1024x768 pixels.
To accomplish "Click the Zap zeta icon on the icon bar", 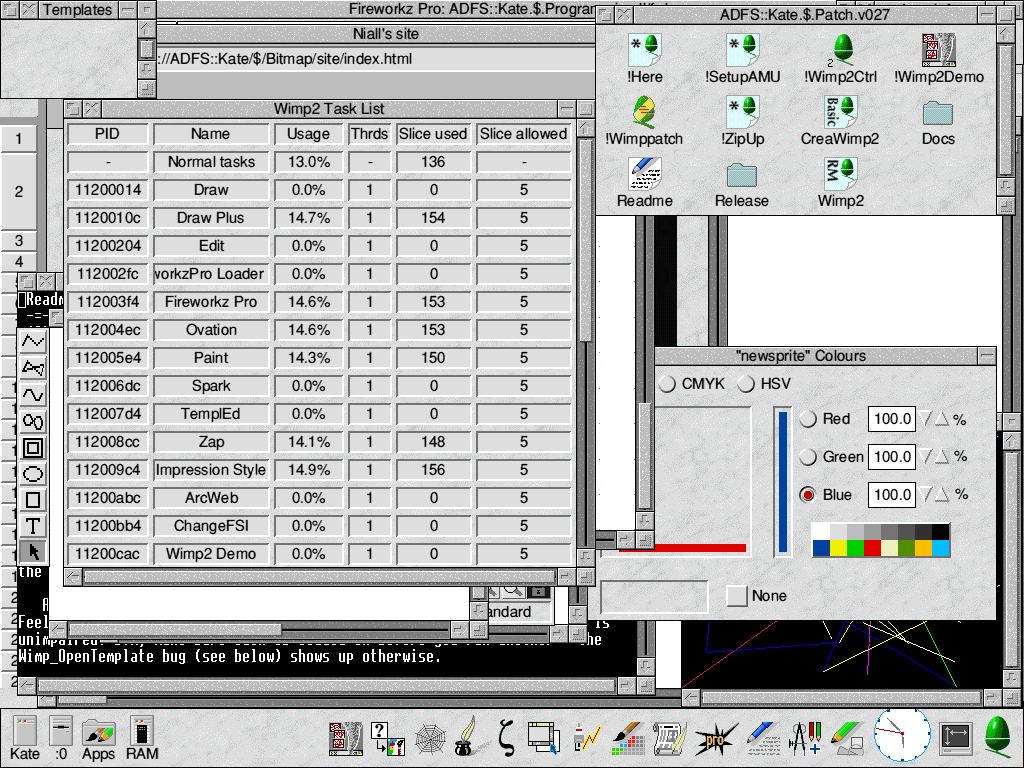I will [505, 738].
